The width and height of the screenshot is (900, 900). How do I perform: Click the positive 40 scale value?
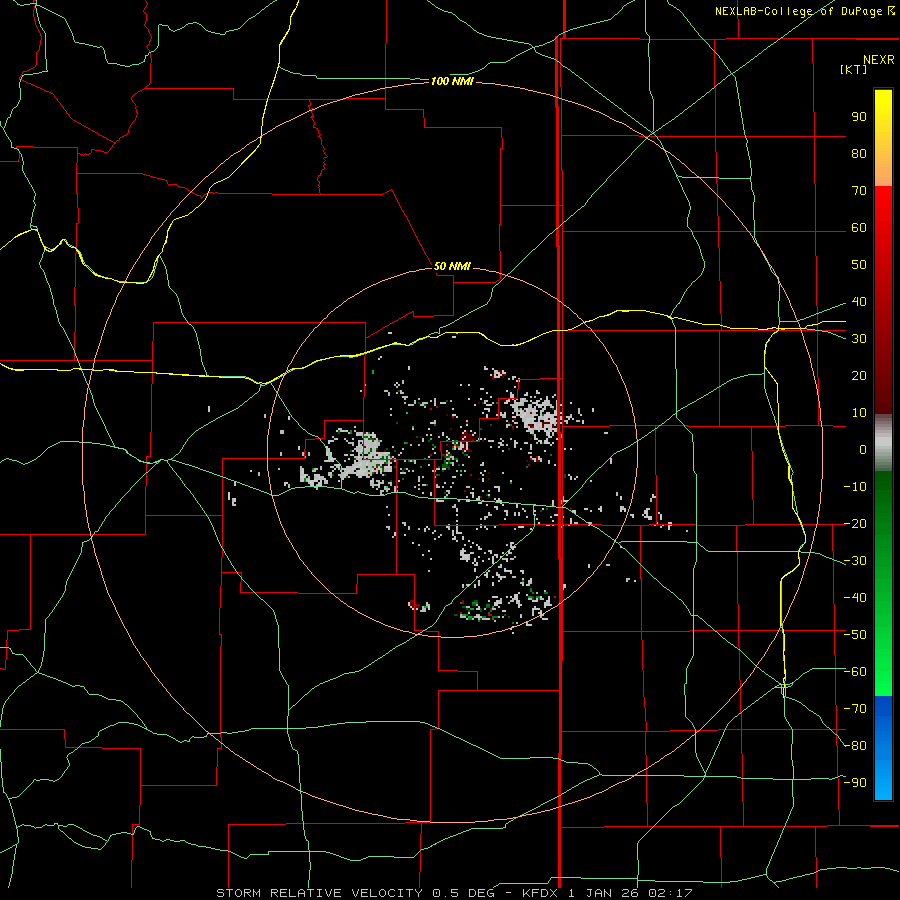[859, 301]
